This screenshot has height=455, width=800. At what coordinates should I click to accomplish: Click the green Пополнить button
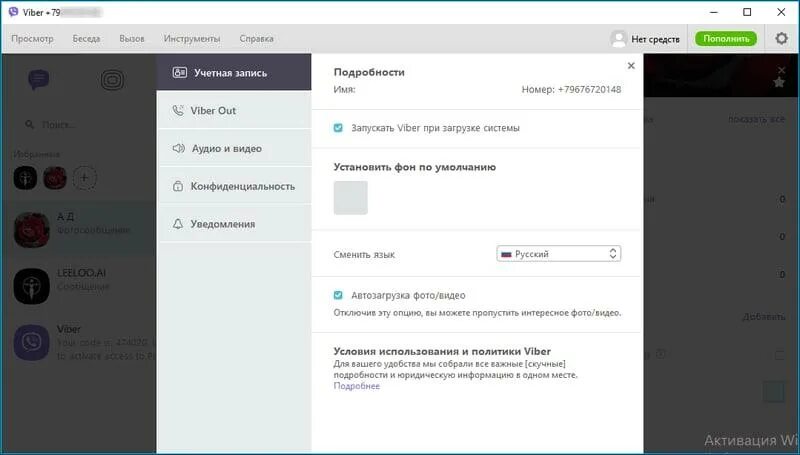(726, 39)
